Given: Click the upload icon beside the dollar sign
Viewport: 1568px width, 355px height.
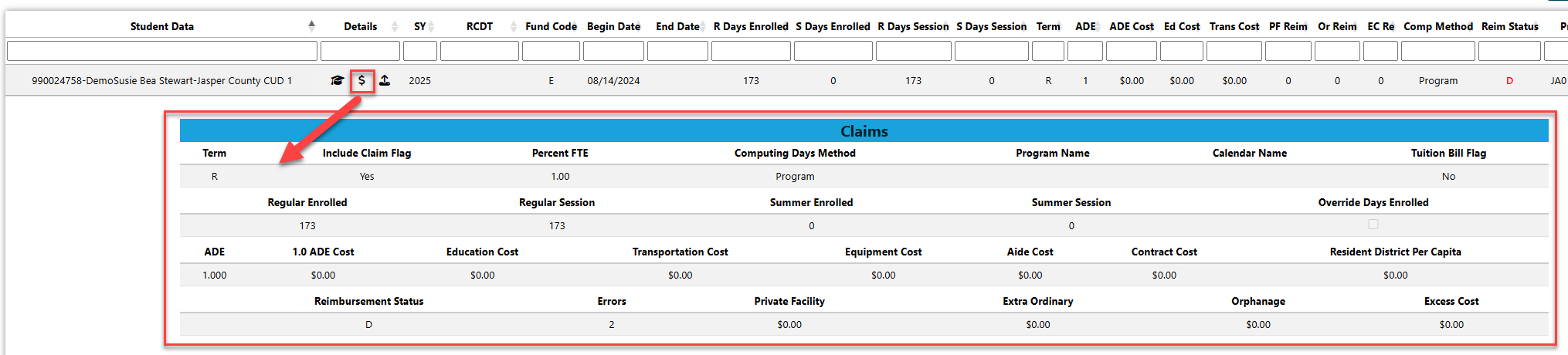Looking at the screenshot, I should [385, 80].
